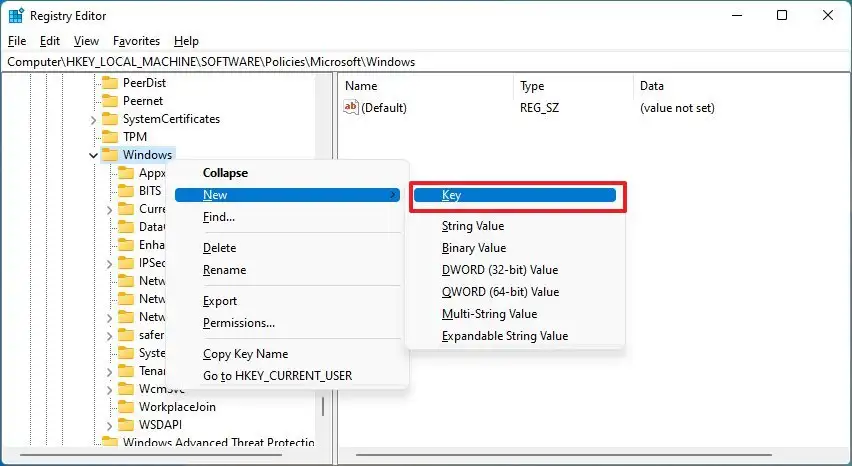Screen dimensions: 852x466
Task: Choose Go to HKEY_CURRENT_USER
Action: point(277,376)
